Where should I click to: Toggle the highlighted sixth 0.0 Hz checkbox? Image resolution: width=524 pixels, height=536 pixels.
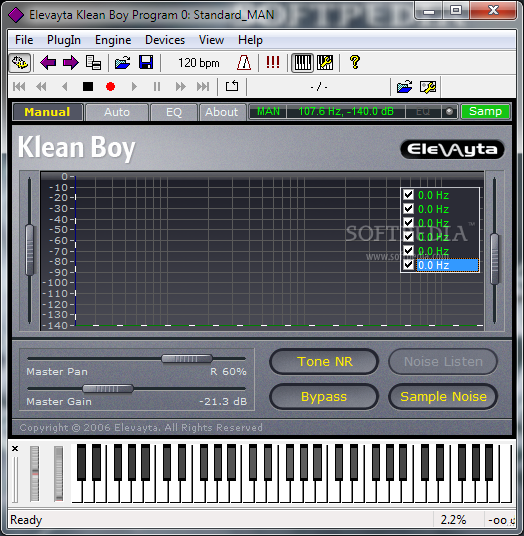point(408,265)
